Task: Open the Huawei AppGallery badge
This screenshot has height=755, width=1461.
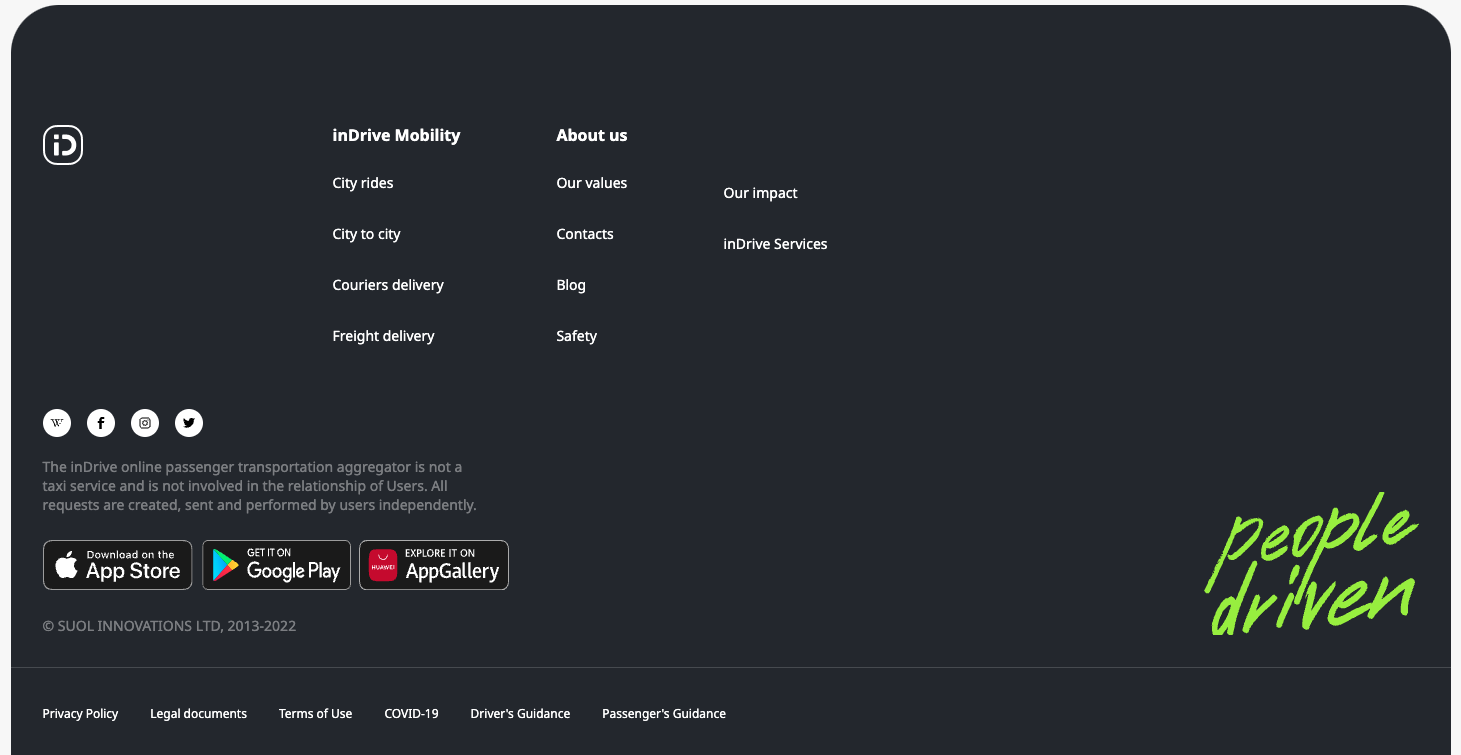Action: (434, 565)
